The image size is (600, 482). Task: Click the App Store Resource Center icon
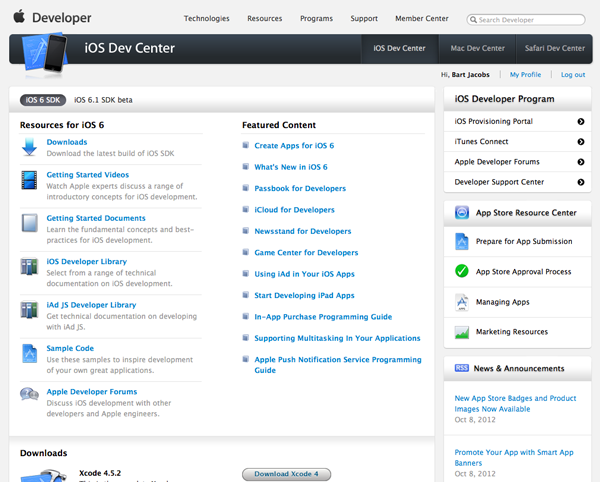(x=462, y=212)
